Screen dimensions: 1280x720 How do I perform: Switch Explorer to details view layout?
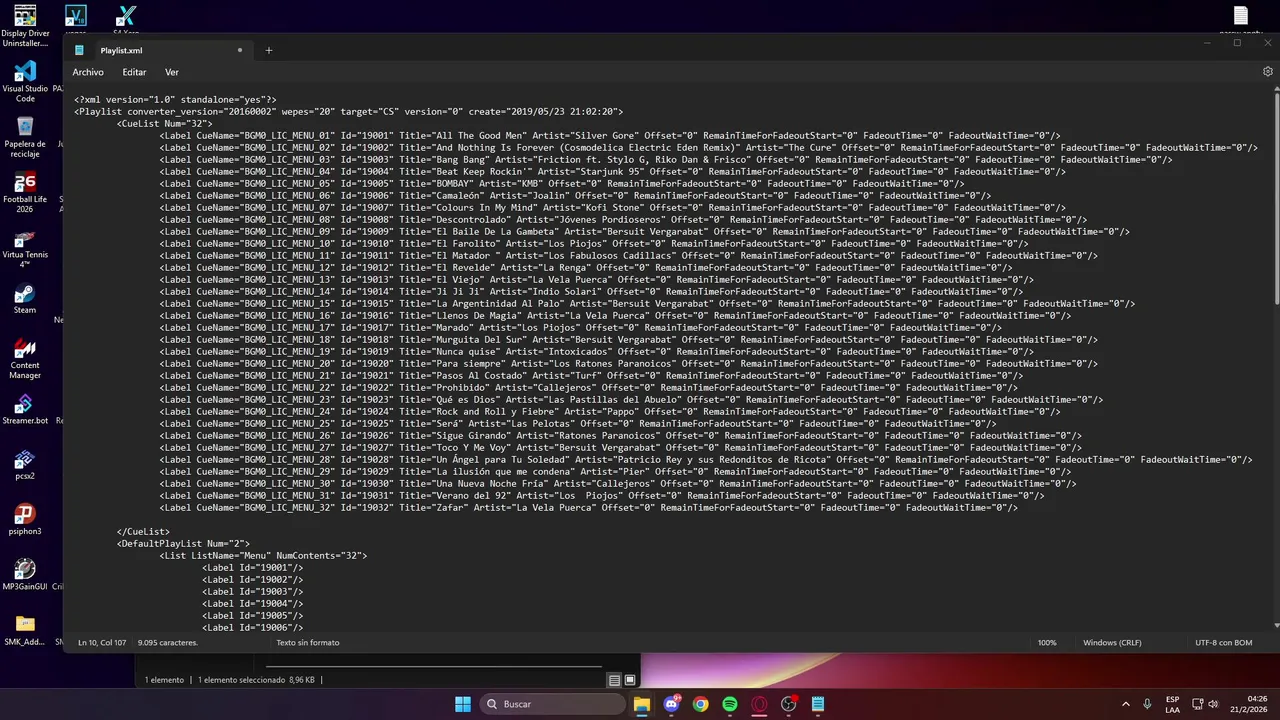click(x=614, y=680)
